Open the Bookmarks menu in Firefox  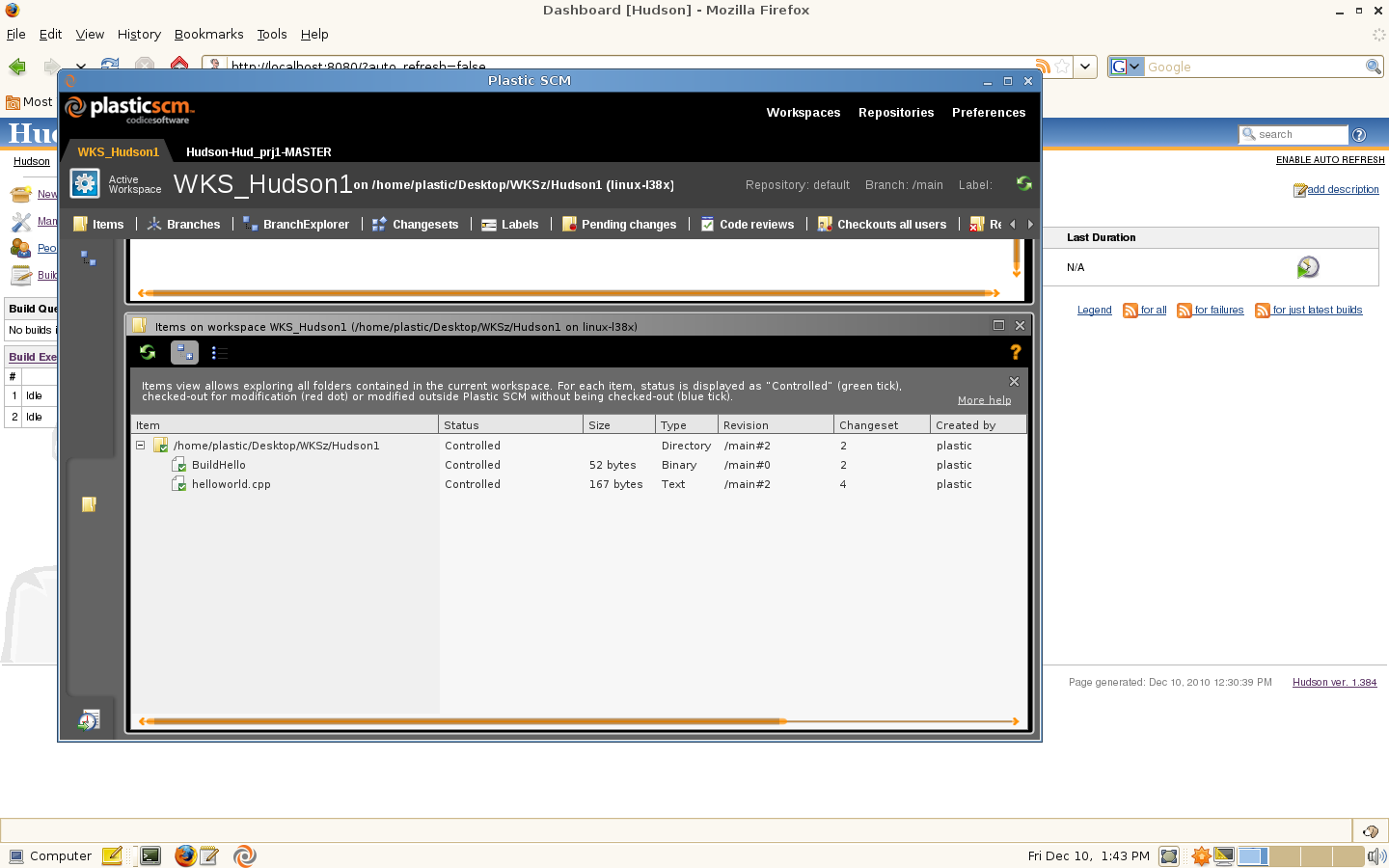click(208, 34)
